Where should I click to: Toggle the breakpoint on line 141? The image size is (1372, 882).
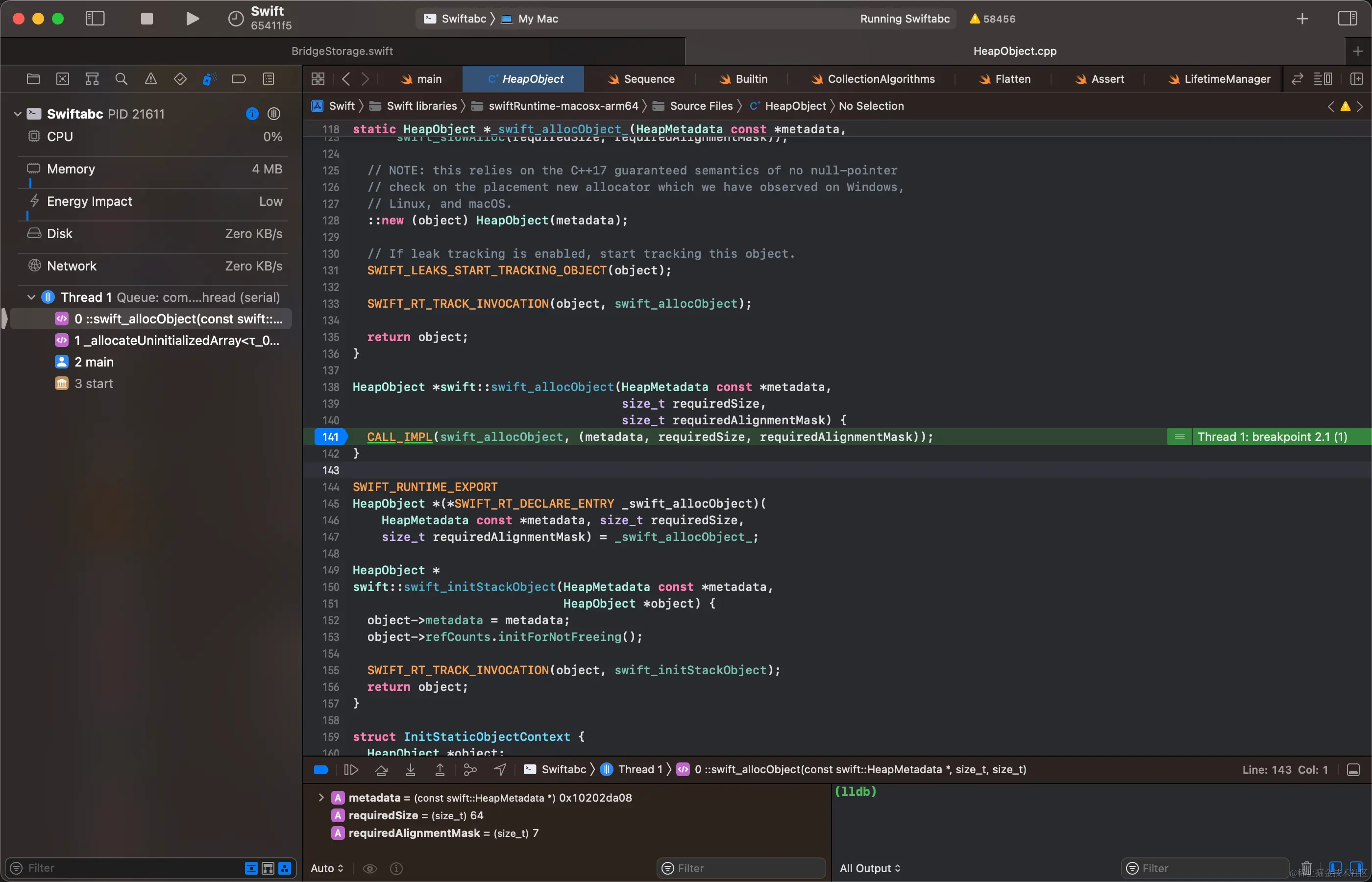click(330, 437)
